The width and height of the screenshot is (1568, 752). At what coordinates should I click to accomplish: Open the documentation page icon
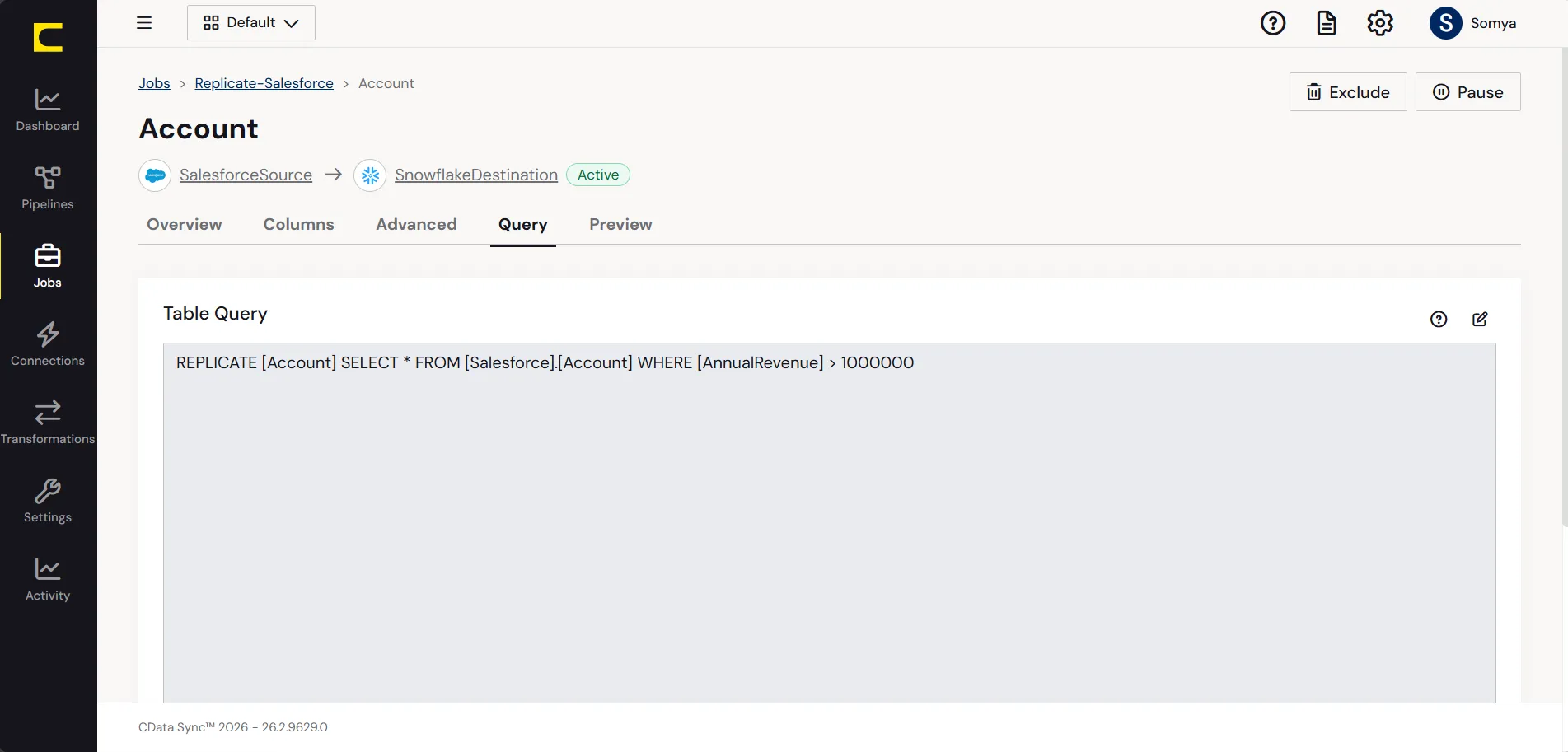coord(1327,23)
